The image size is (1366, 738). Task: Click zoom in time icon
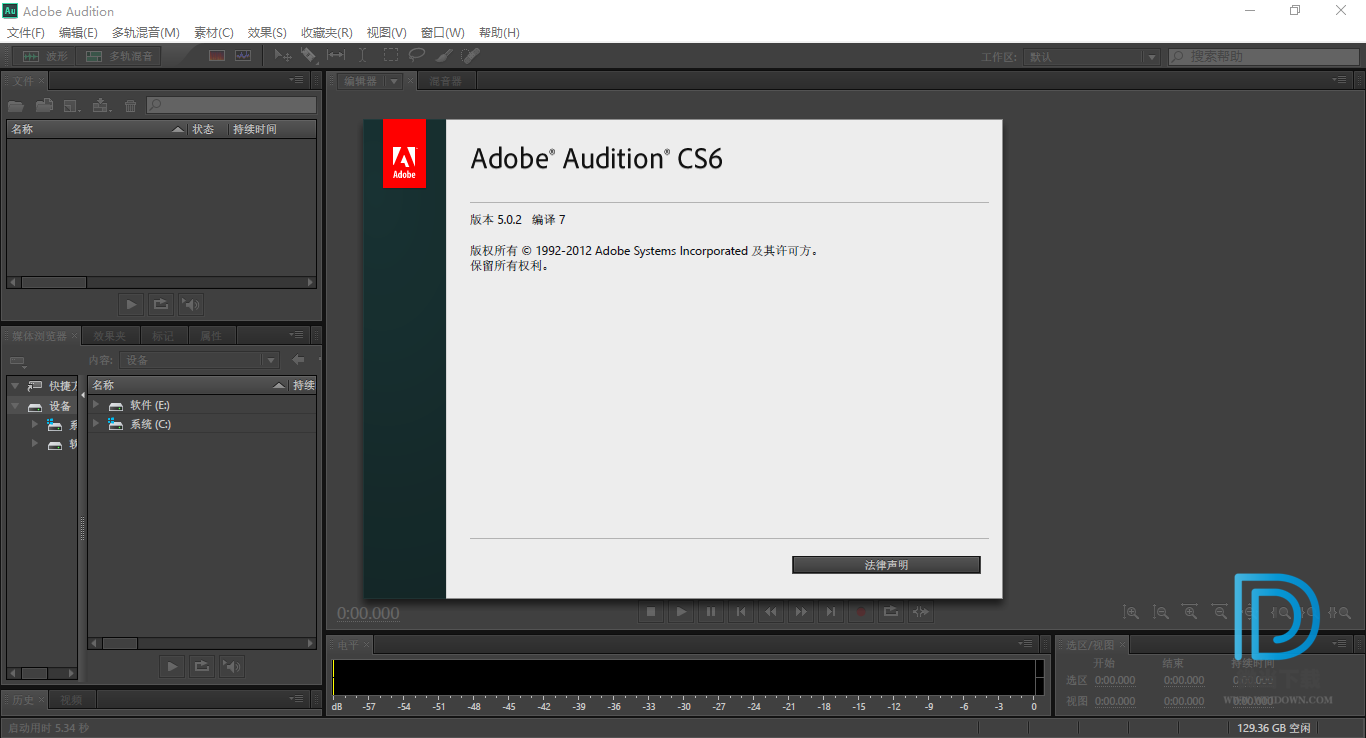(1190, 612)
